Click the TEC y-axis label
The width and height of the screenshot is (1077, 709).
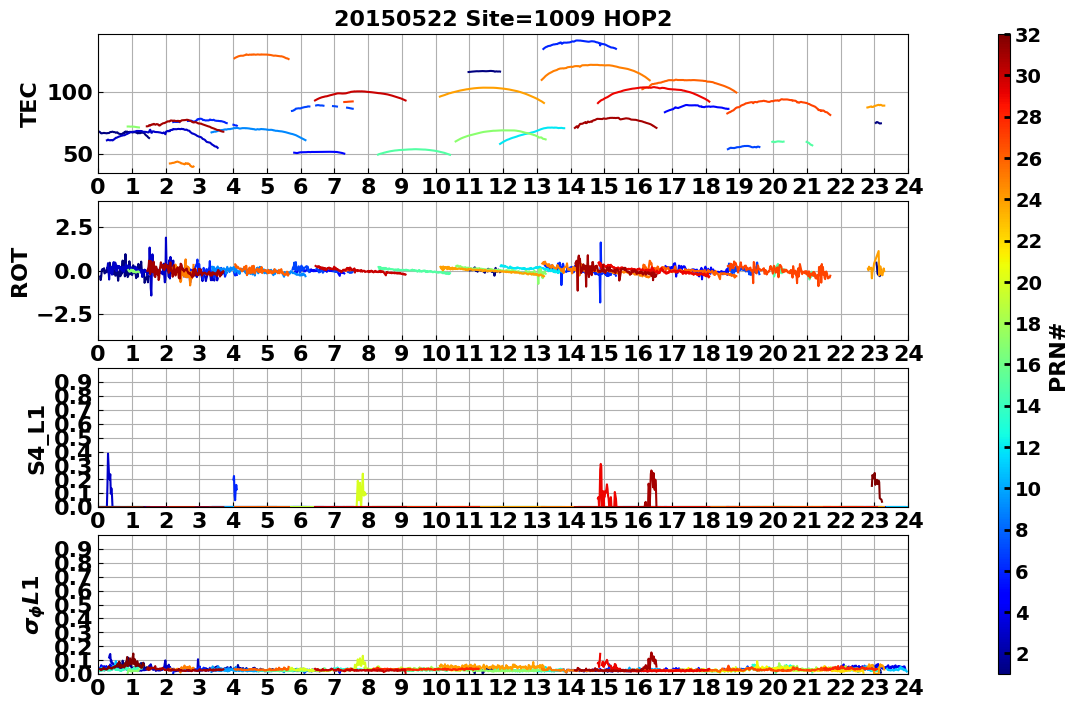pyautogui.click(x=28, y=105)
